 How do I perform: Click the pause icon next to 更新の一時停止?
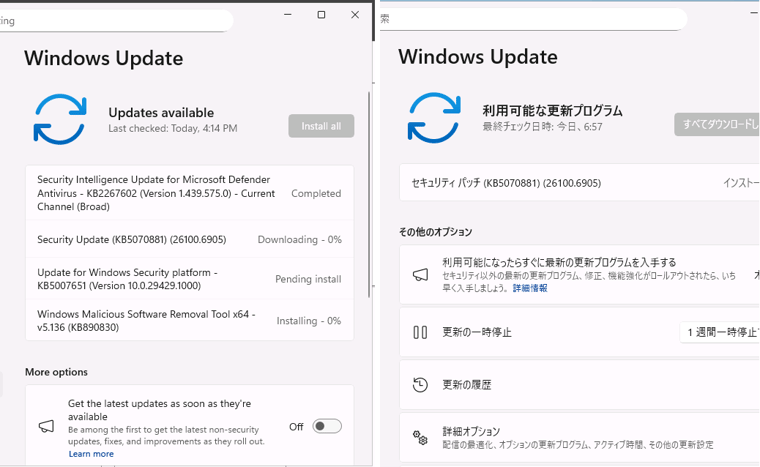pos(420,332)
